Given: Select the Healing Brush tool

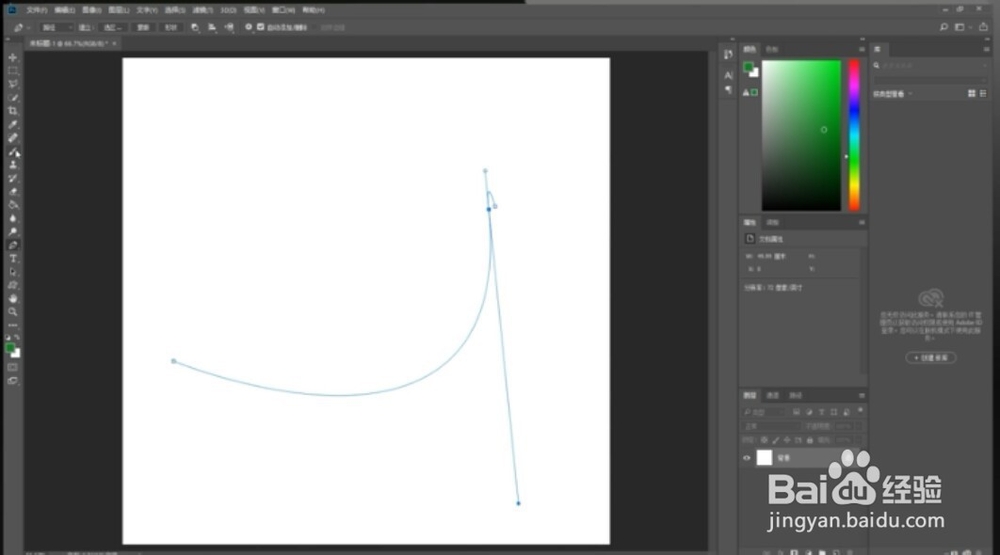Looking at the screenshot, I should click(13, 138).
